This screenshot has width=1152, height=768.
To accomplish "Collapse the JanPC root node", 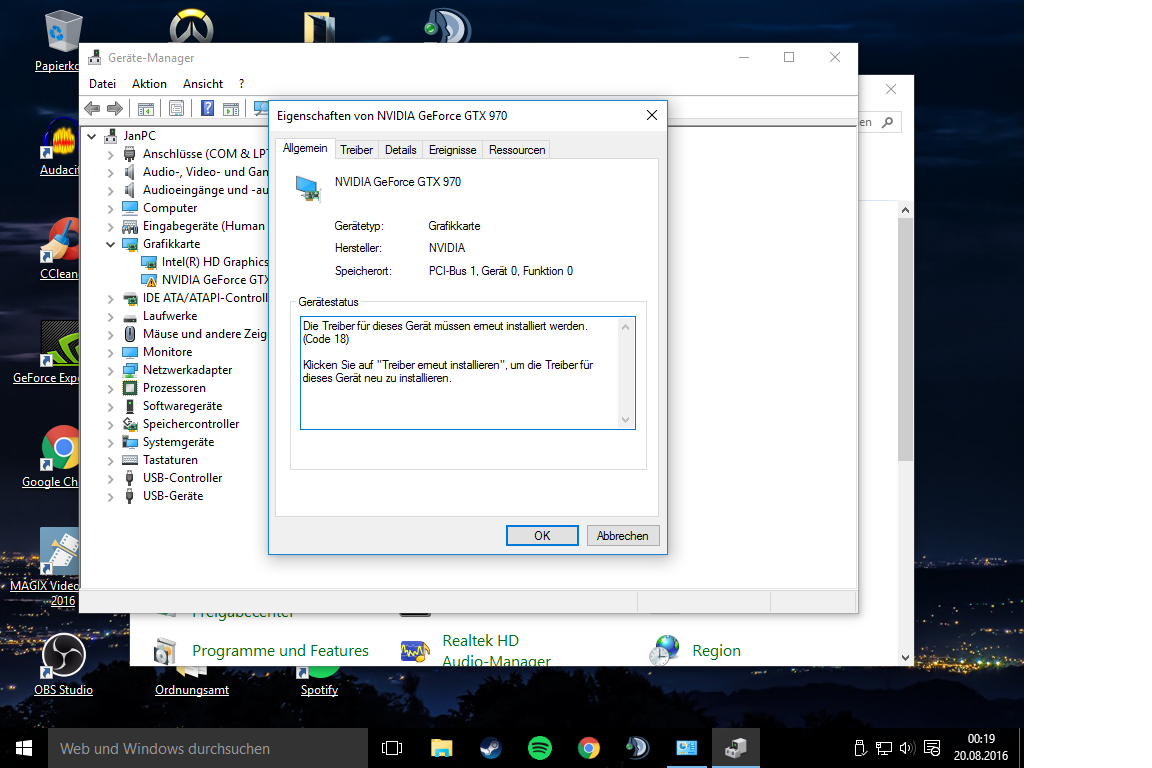I will (x=92, y=136).
